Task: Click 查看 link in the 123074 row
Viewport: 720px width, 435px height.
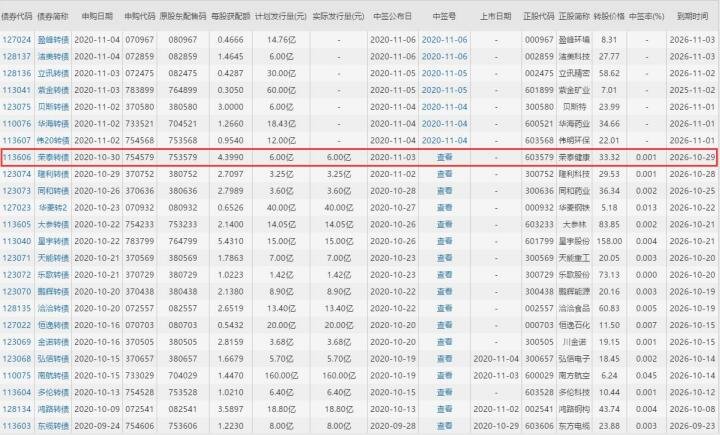Action: pyautogui.click(x=444, y=174)
